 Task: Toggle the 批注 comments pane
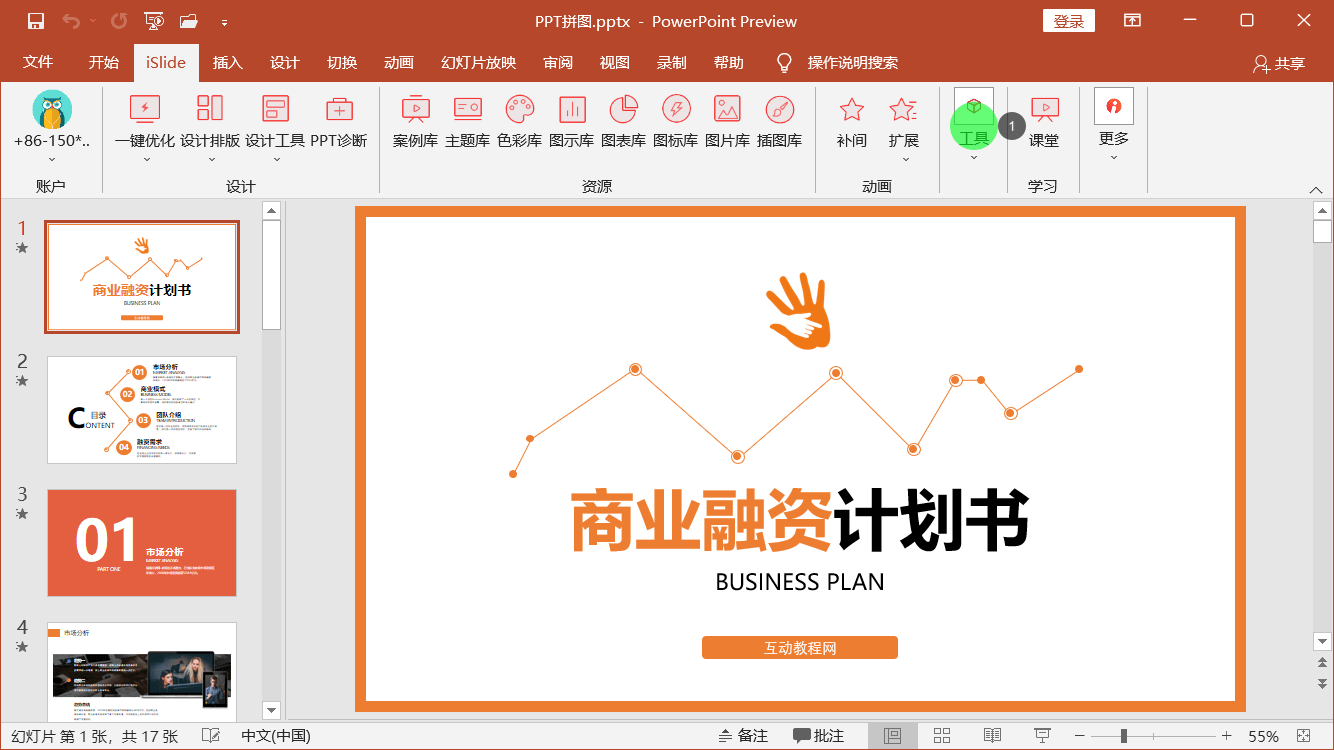pyautogui.click(x=819, y=736)
